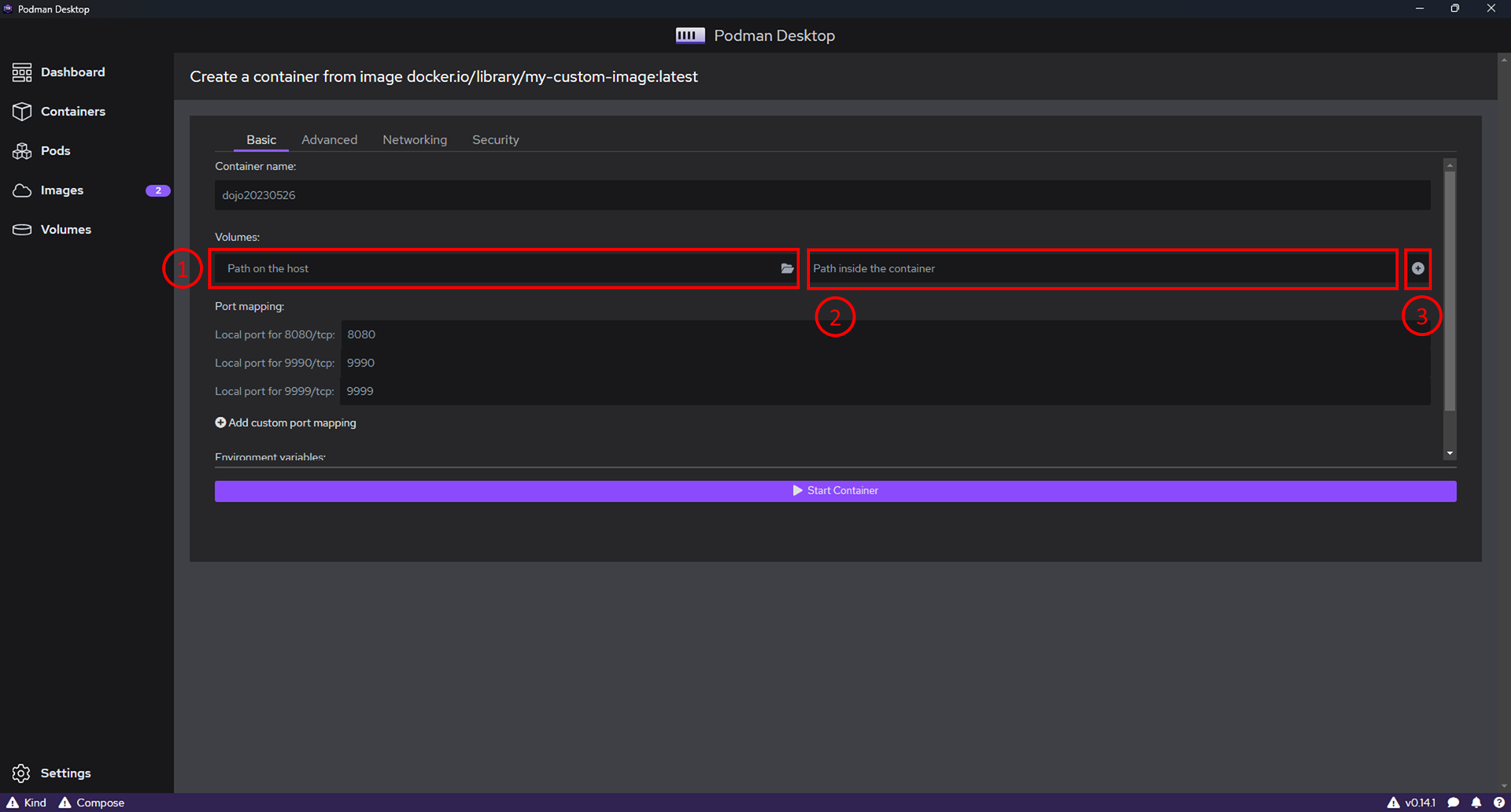Viewport: 1511px width, 812px height.
Task: Open the feedback chat bubble icon
Action: pos(1454,803)
